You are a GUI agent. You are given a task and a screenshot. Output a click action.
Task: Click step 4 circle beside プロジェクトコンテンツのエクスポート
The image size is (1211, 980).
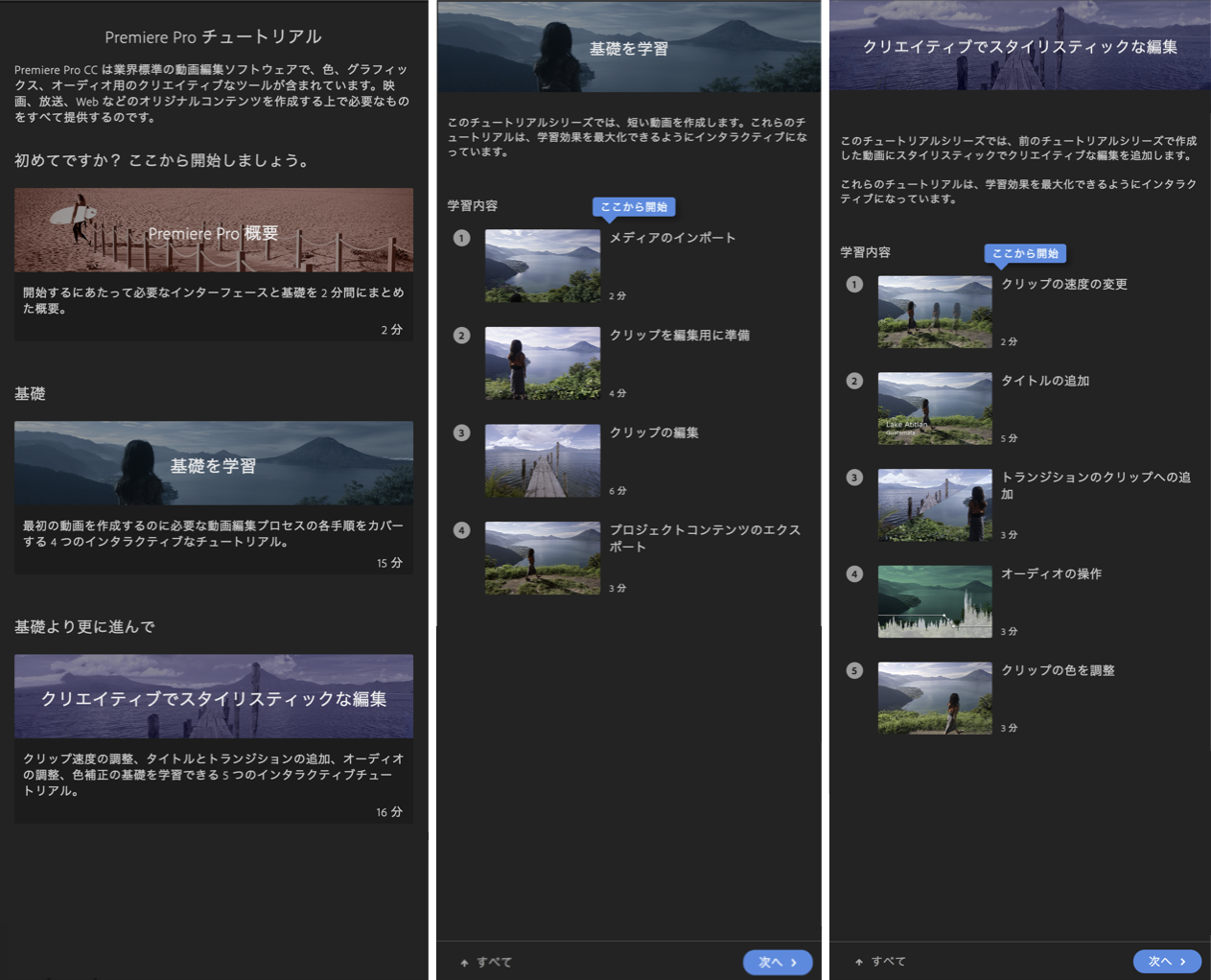462,530
